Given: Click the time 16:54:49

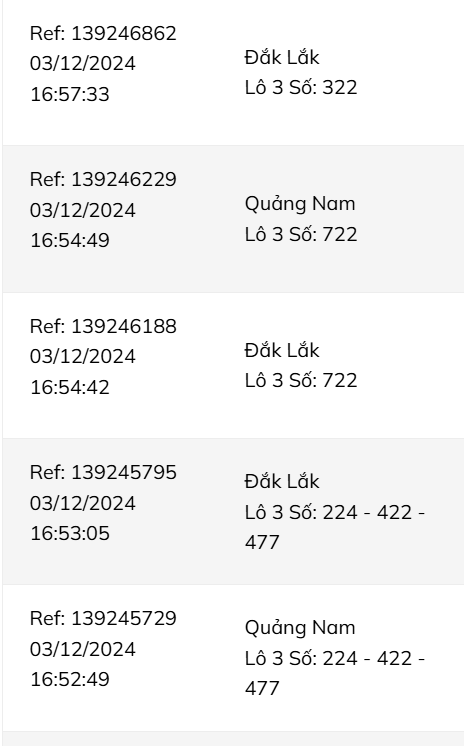Looking at the screenshot, I should [70, 240].
